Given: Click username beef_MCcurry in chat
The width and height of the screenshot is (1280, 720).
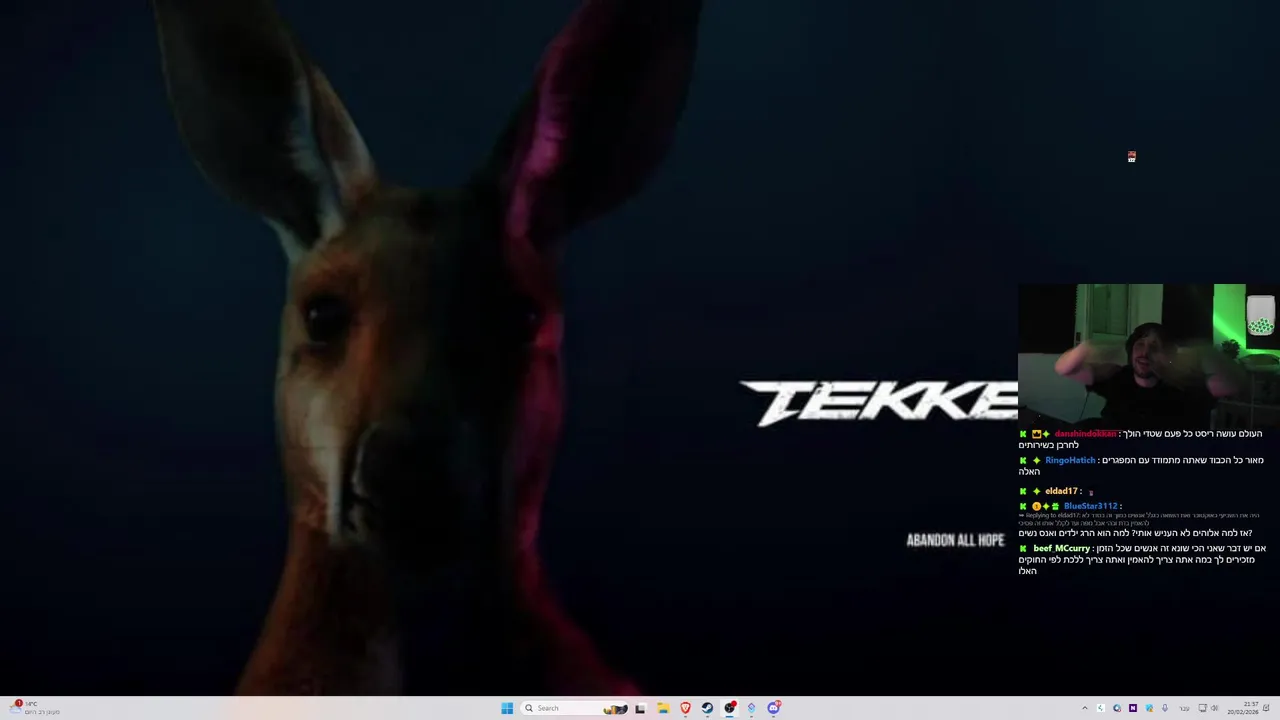Looking at the screenshot, I should (1061, 548).
